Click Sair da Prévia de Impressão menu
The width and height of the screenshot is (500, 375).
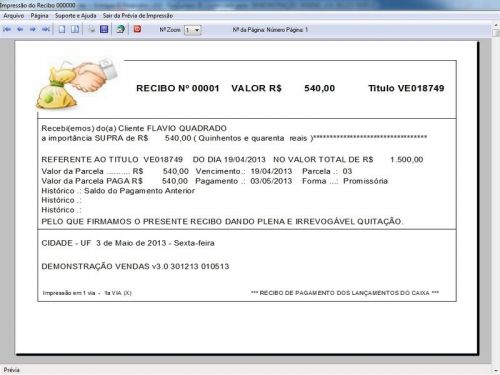click(x=138, y=16)
